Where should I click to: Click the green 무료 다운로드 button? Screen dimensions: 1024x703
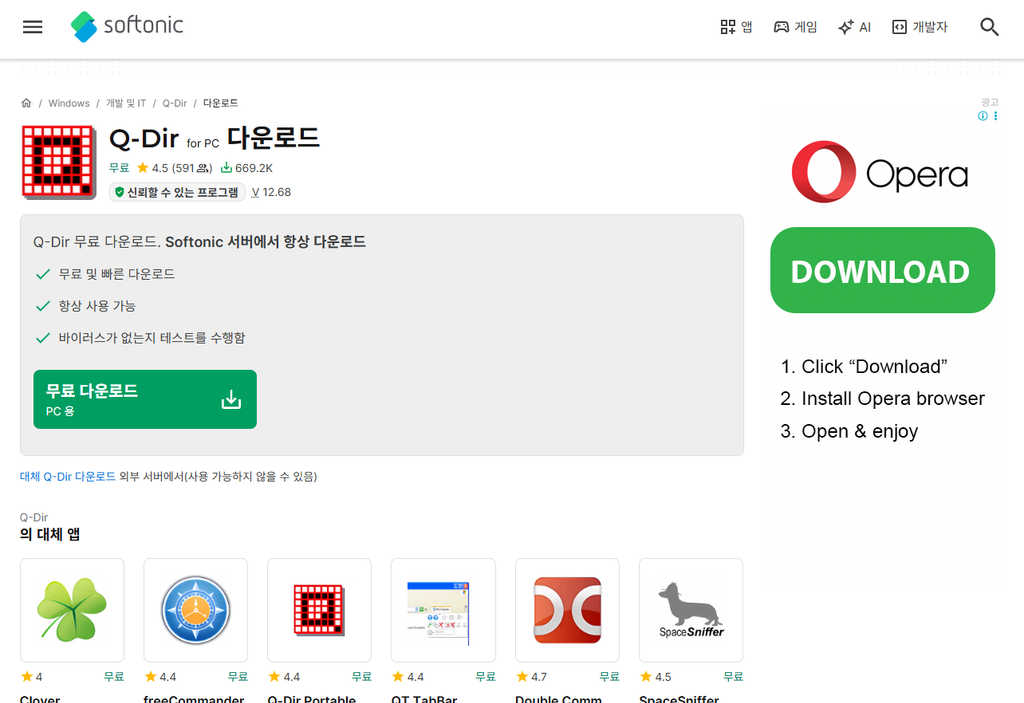145,399
